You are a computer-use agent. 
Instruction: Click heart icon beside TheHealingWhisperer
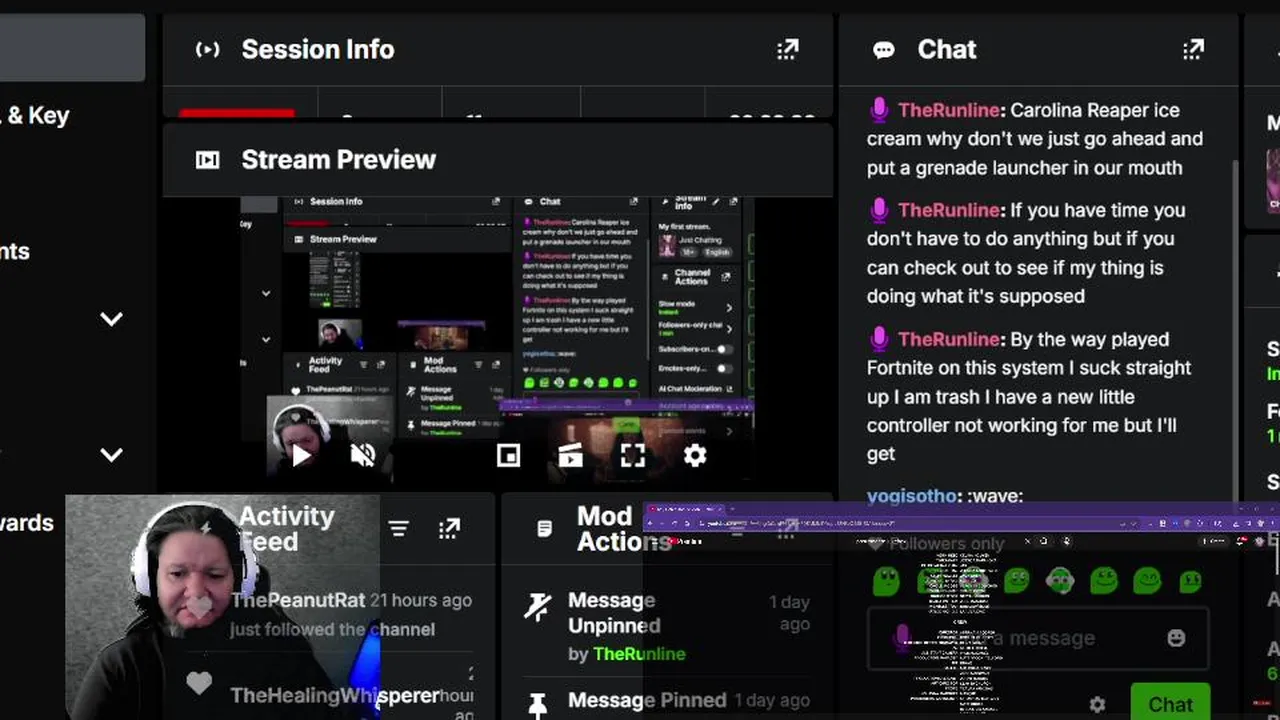click(x=199, y=683)
